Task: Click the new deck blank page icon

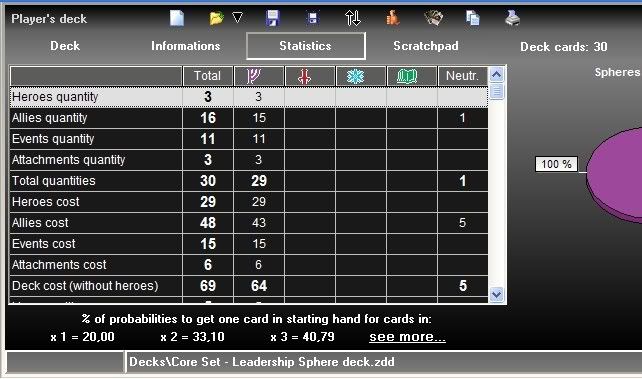Action: (x=177, y=18)
